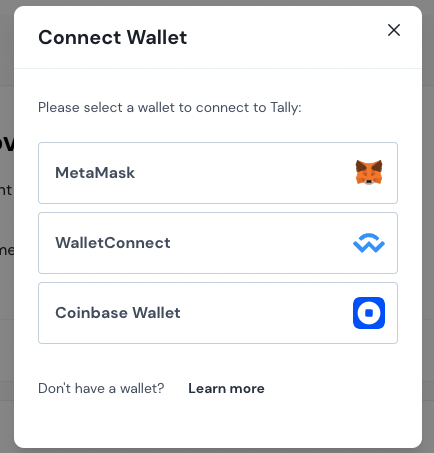Image resolution: width=434 pixels, height=453 pixels.
Task: Click the 'Please select a wallet' instruction text
Action: click(x=170, y=108)
